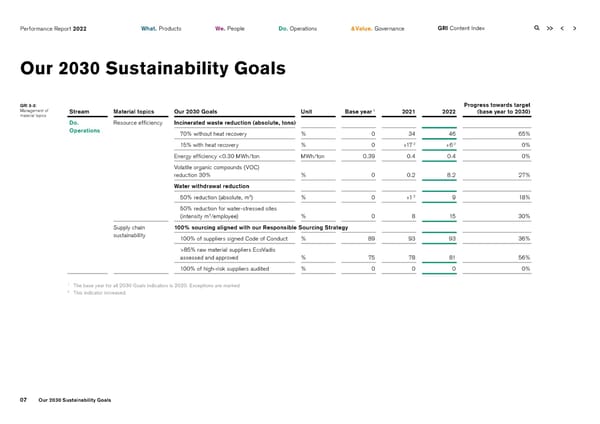Click 2022 value 46
This screenshot has width=600, height=424.
pos(452,134)
